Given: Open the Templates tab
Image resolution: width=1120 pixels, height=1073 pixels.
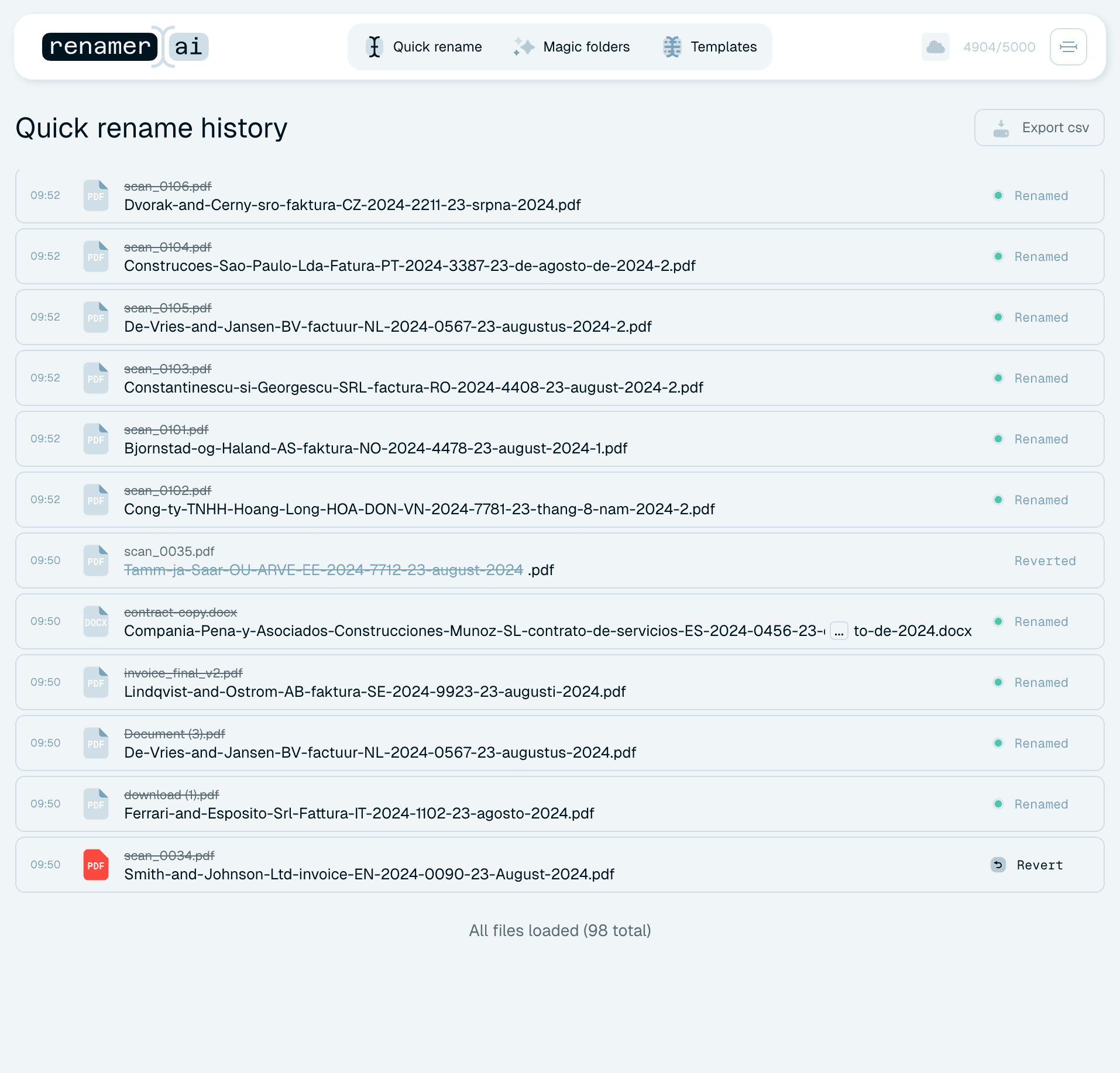Looking at the screenshot, I should click(709, 47).
